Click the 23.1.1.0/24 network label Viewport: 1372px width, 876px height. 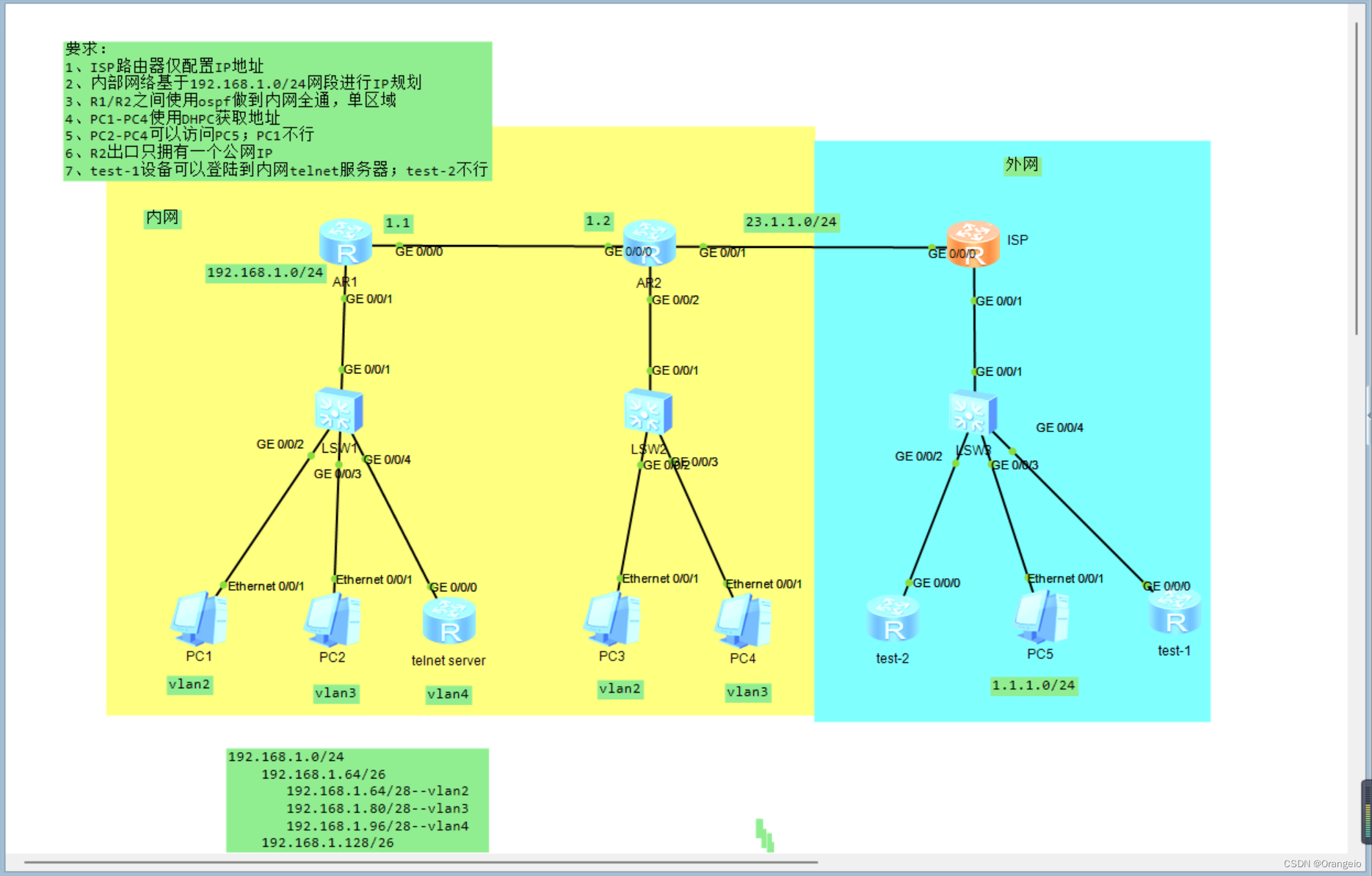point(791,222)
